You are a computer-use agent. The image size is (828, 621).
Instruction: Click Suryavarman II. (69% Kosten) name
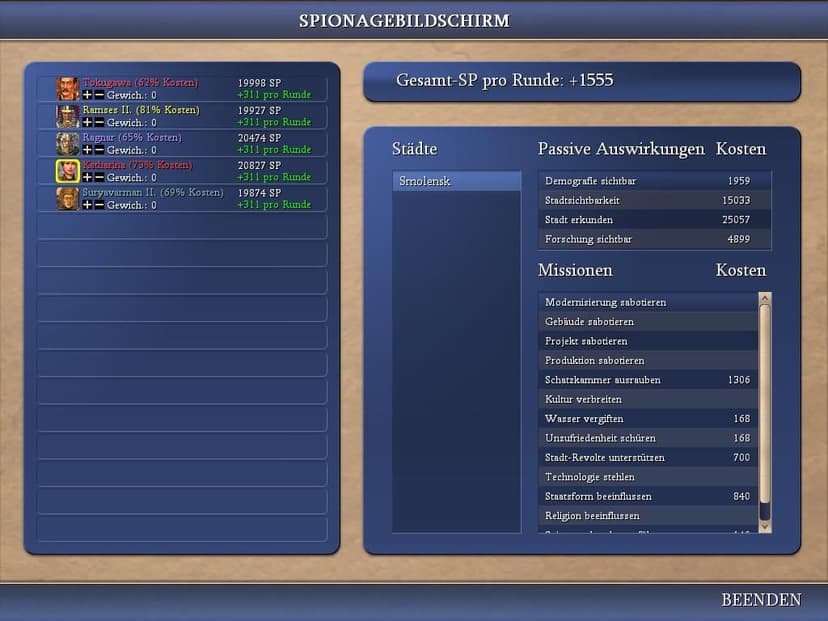153,192
